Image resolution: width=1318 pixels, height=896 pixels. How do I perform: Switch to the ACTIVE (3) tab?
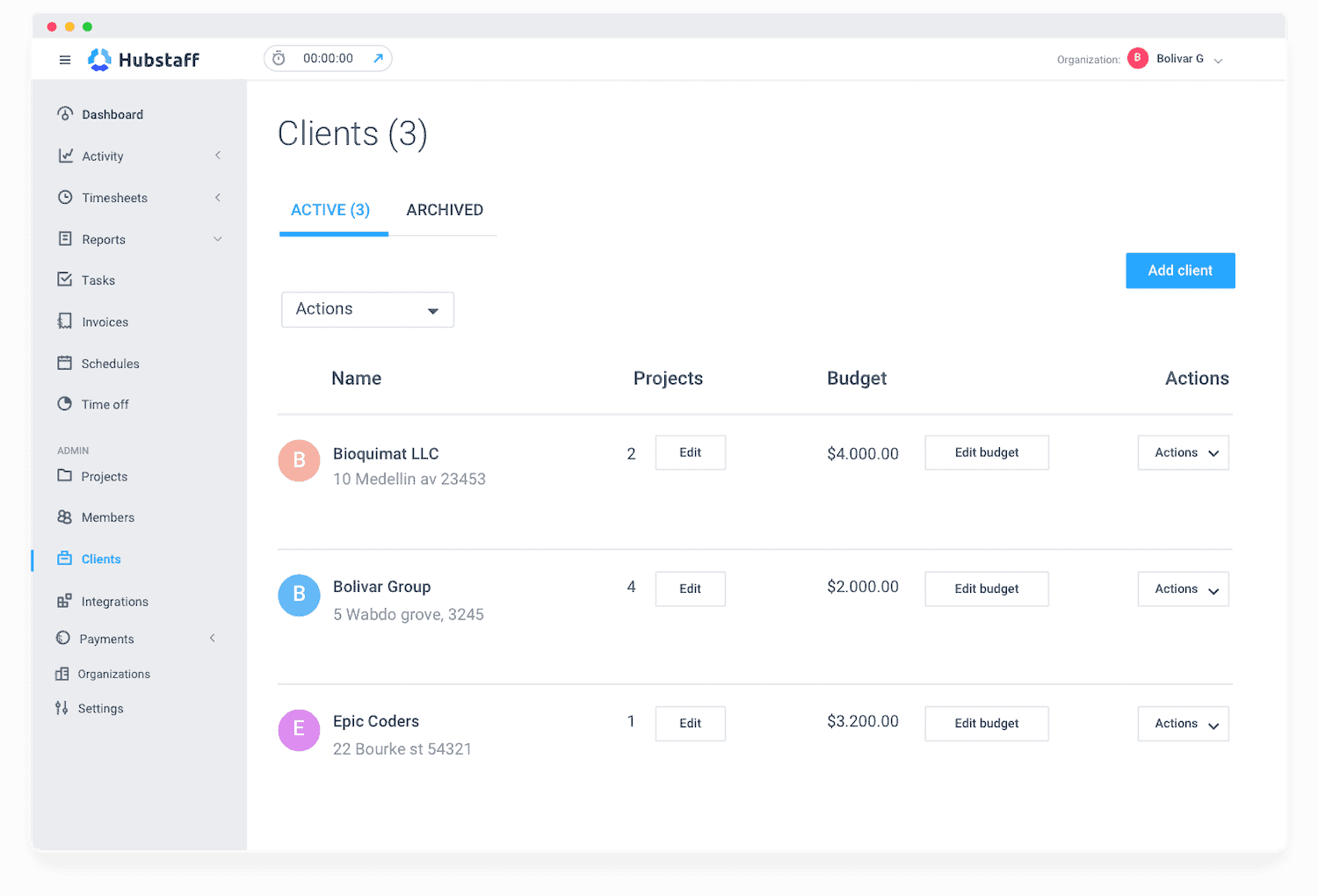pos(330,211)
